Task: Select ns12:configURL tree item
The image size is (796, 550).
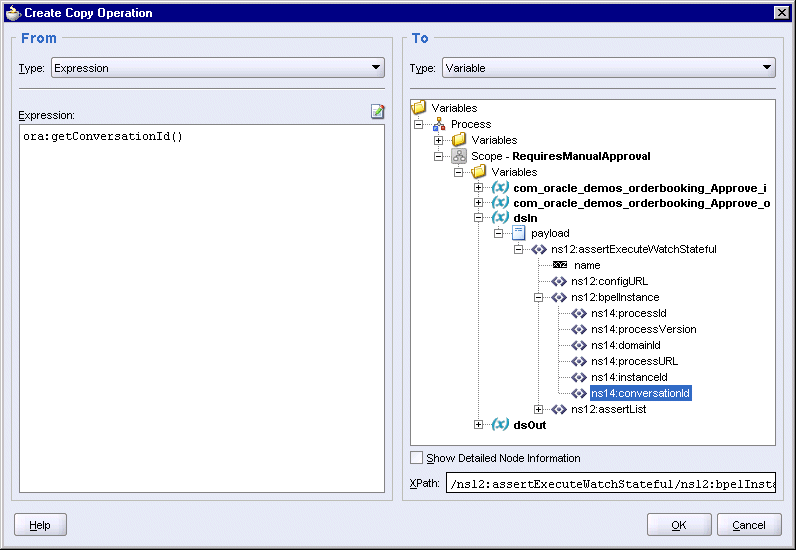Action: pyautogui.click(x=610, y=281)
